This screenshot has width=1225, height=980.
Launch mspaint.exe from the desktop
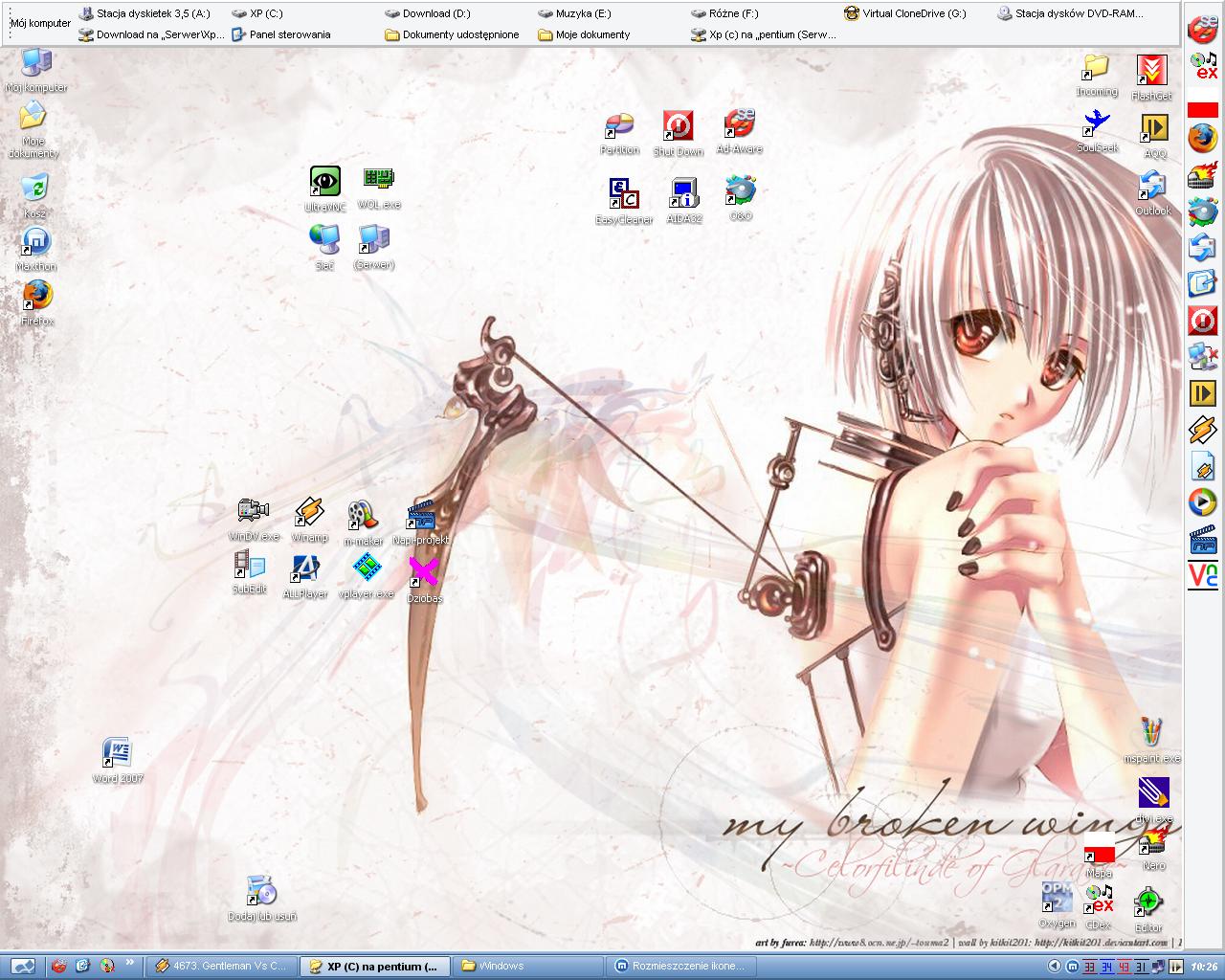pos(1151,740)
